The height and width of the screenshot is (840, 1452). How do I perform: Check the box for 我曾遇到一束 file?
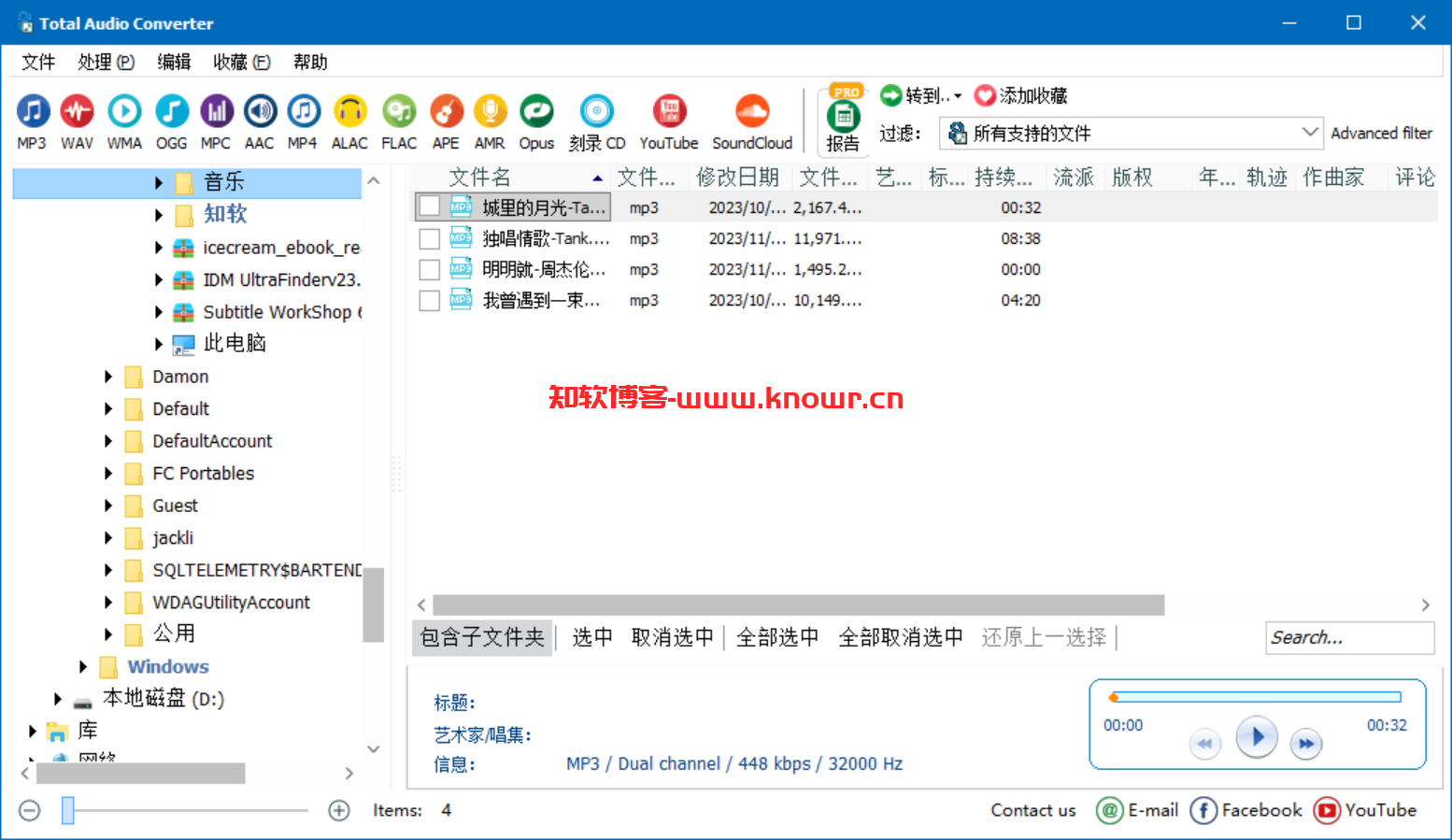(430, 301)
